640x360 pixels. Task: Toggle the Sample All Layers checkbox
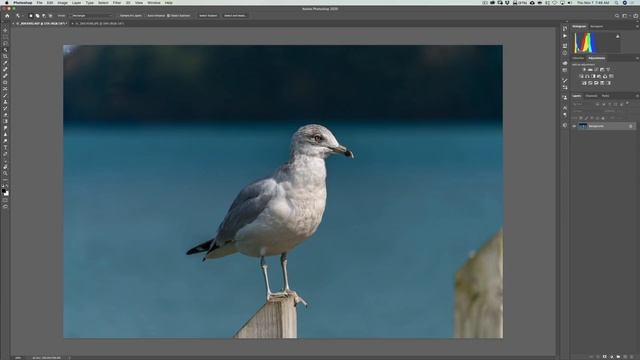tap(119, 16)
